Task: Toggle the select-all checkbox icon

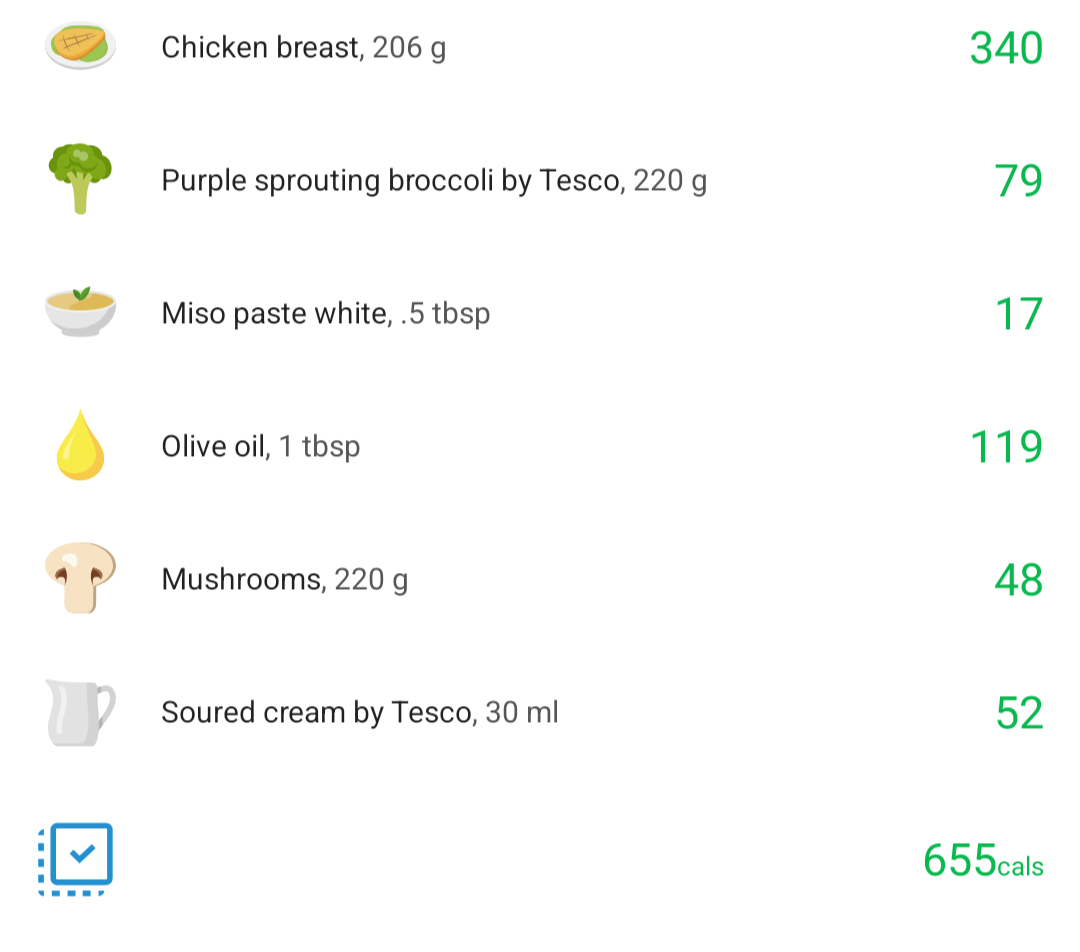Action: pyautogui.click(x=76, y=859)
